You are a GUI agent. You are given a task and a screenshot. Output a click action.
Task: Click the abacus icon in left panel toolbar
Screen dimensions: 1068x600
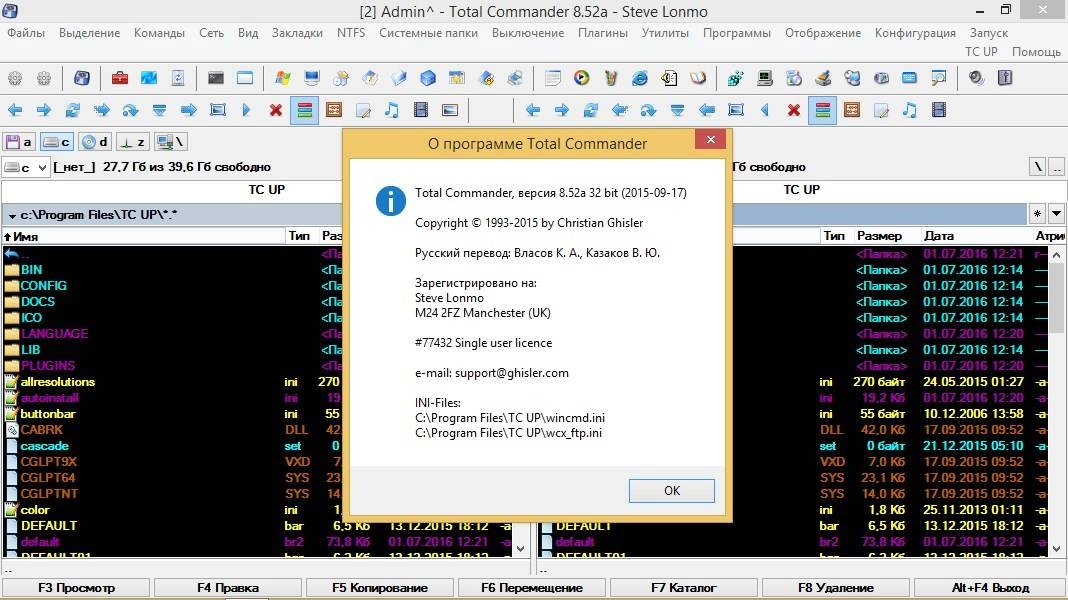tap(334, 110)
